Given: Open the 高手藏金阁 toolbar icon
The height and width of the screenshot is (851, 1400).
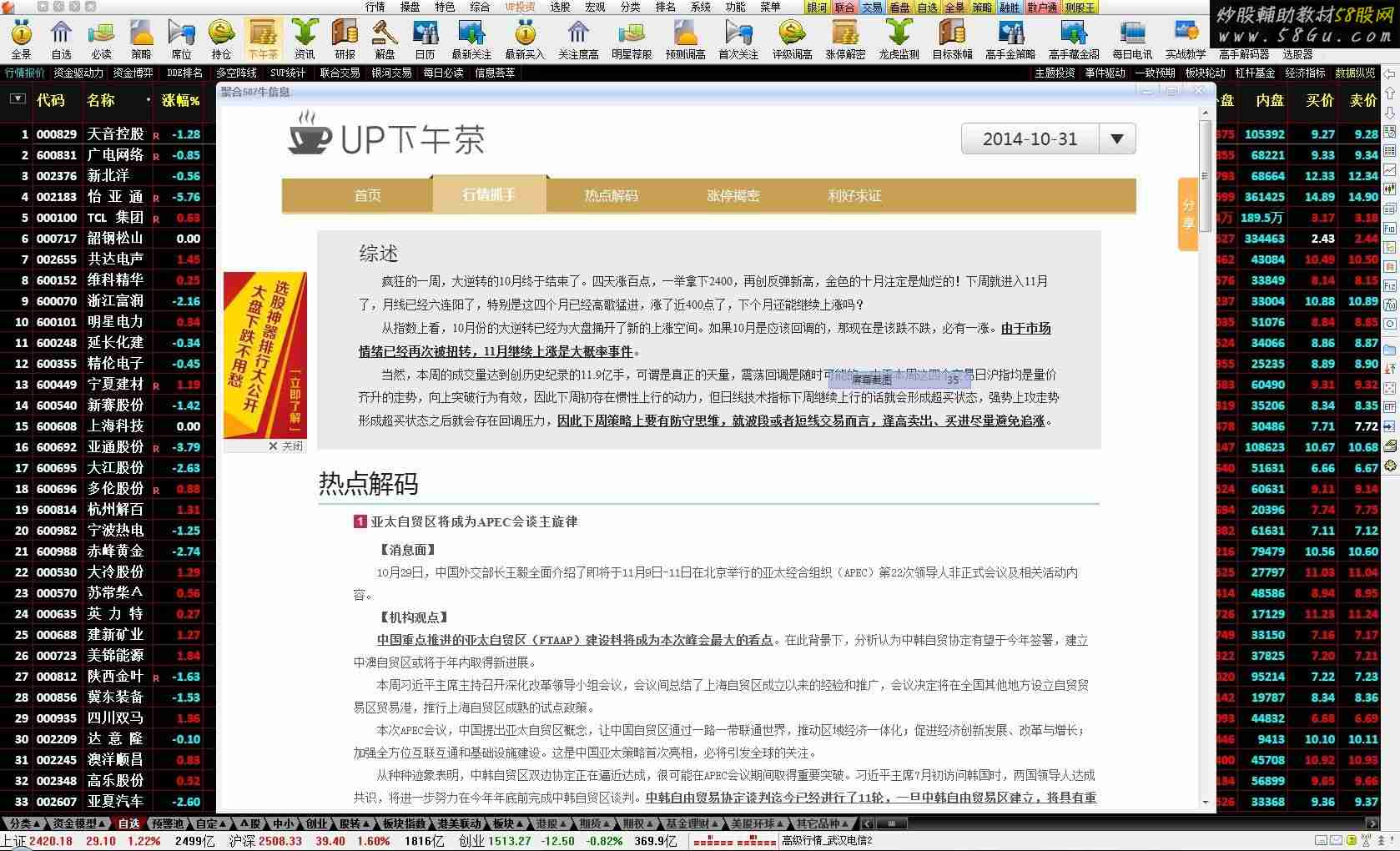Looking at the screenshot, I should coord(1074,39).
